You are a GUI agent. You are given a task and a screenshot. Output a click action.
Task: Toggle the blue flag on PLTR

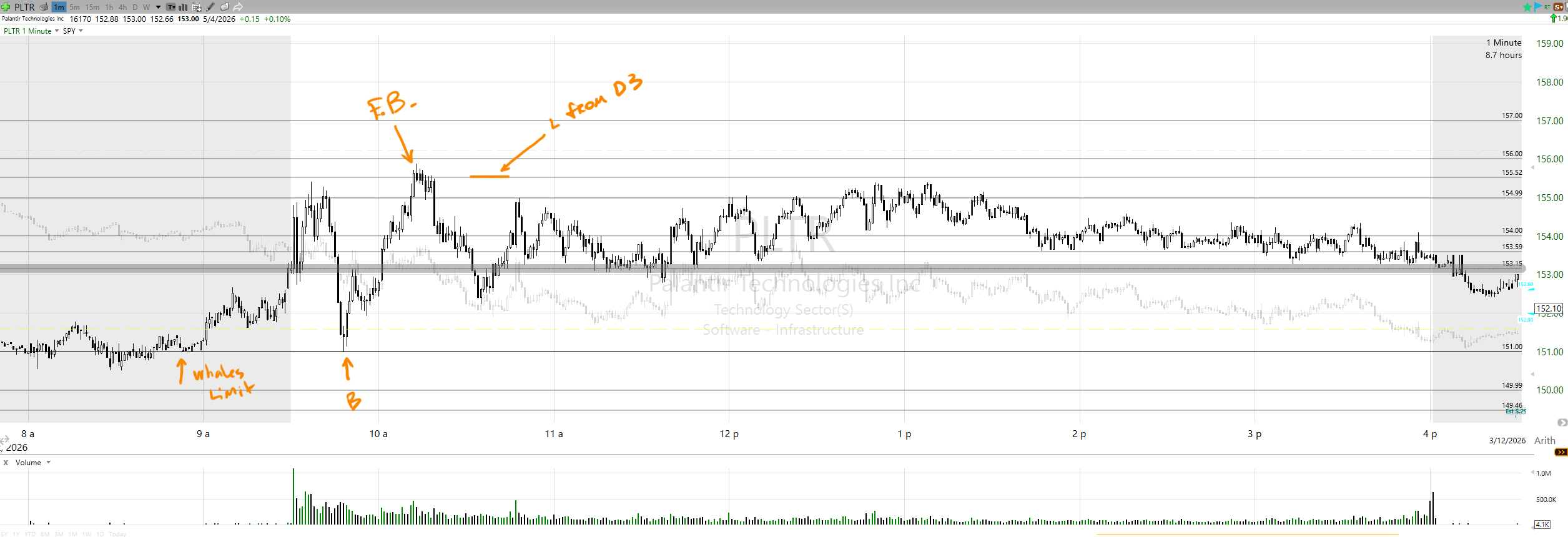click(1537, 7)
